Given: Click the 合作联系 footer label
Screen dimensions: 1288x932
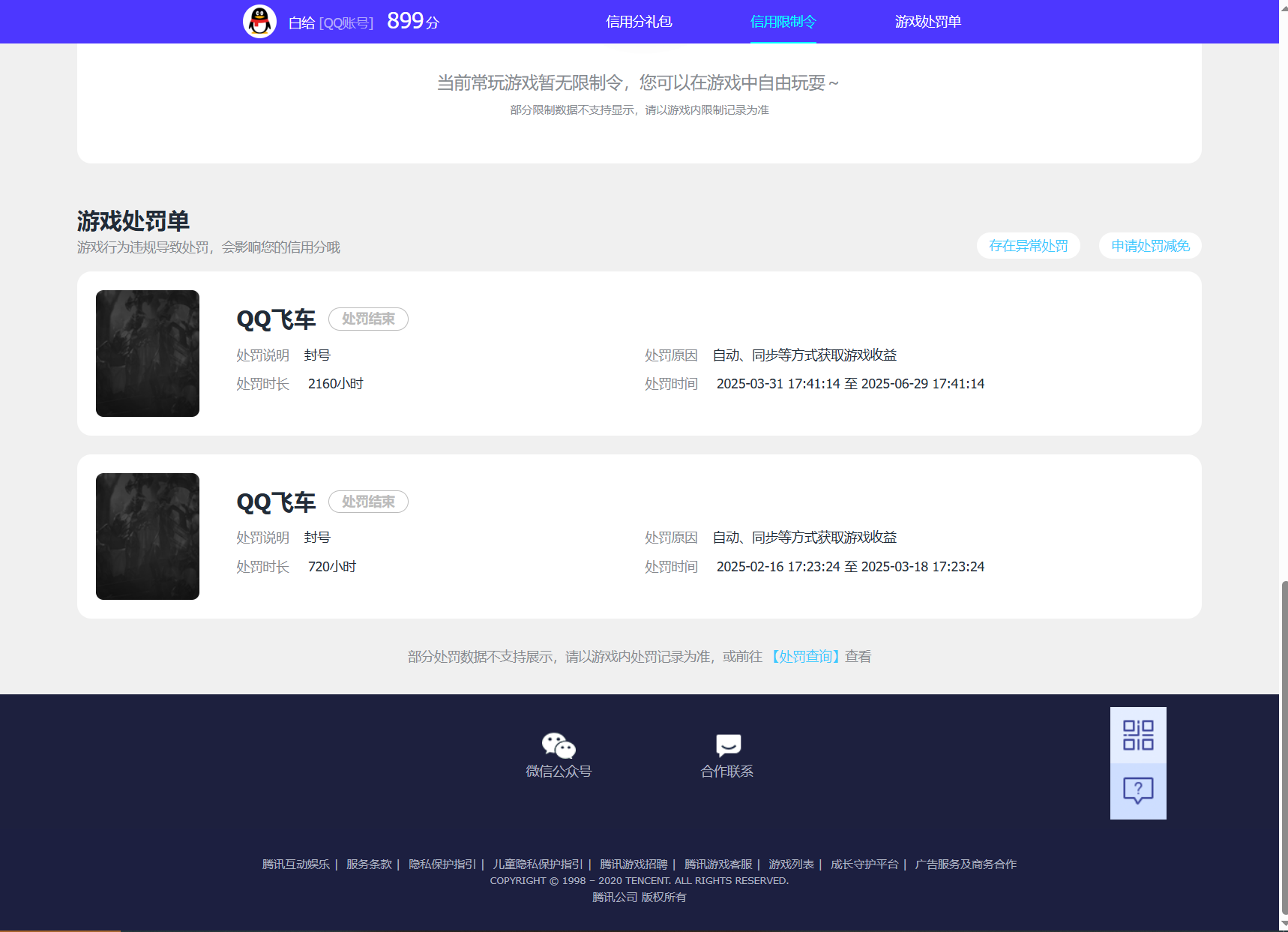Looking at the screenshot, I should [727, 772].
